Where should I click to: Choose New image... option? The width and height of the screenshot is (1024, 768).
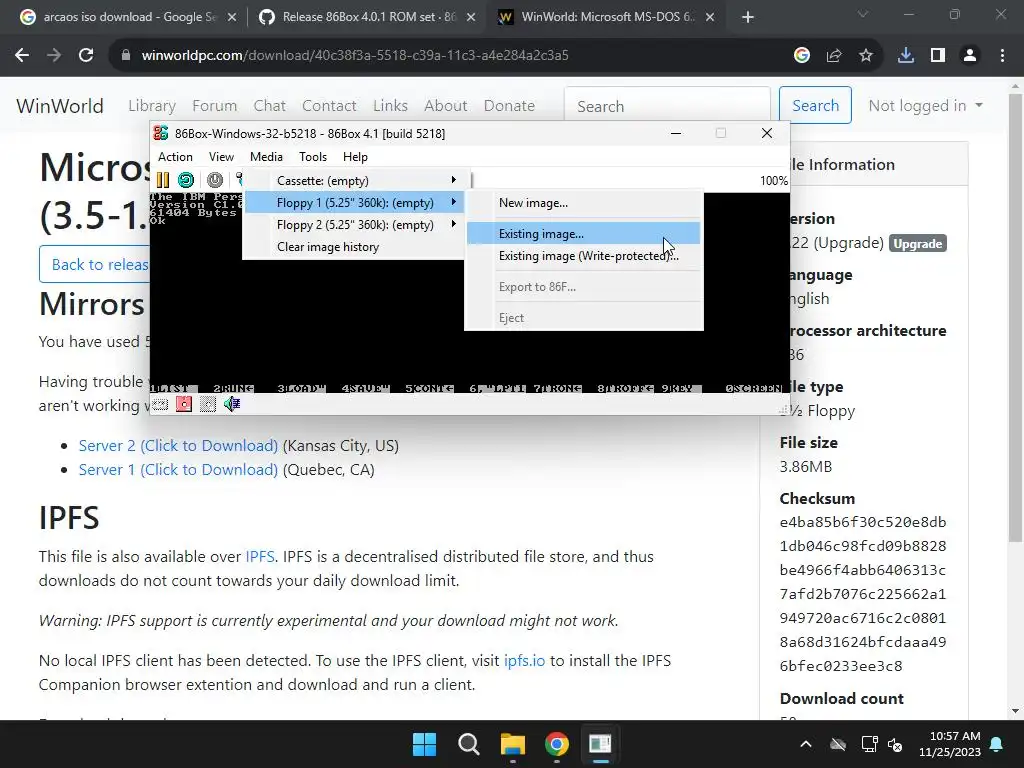click(x=584, y=203)
